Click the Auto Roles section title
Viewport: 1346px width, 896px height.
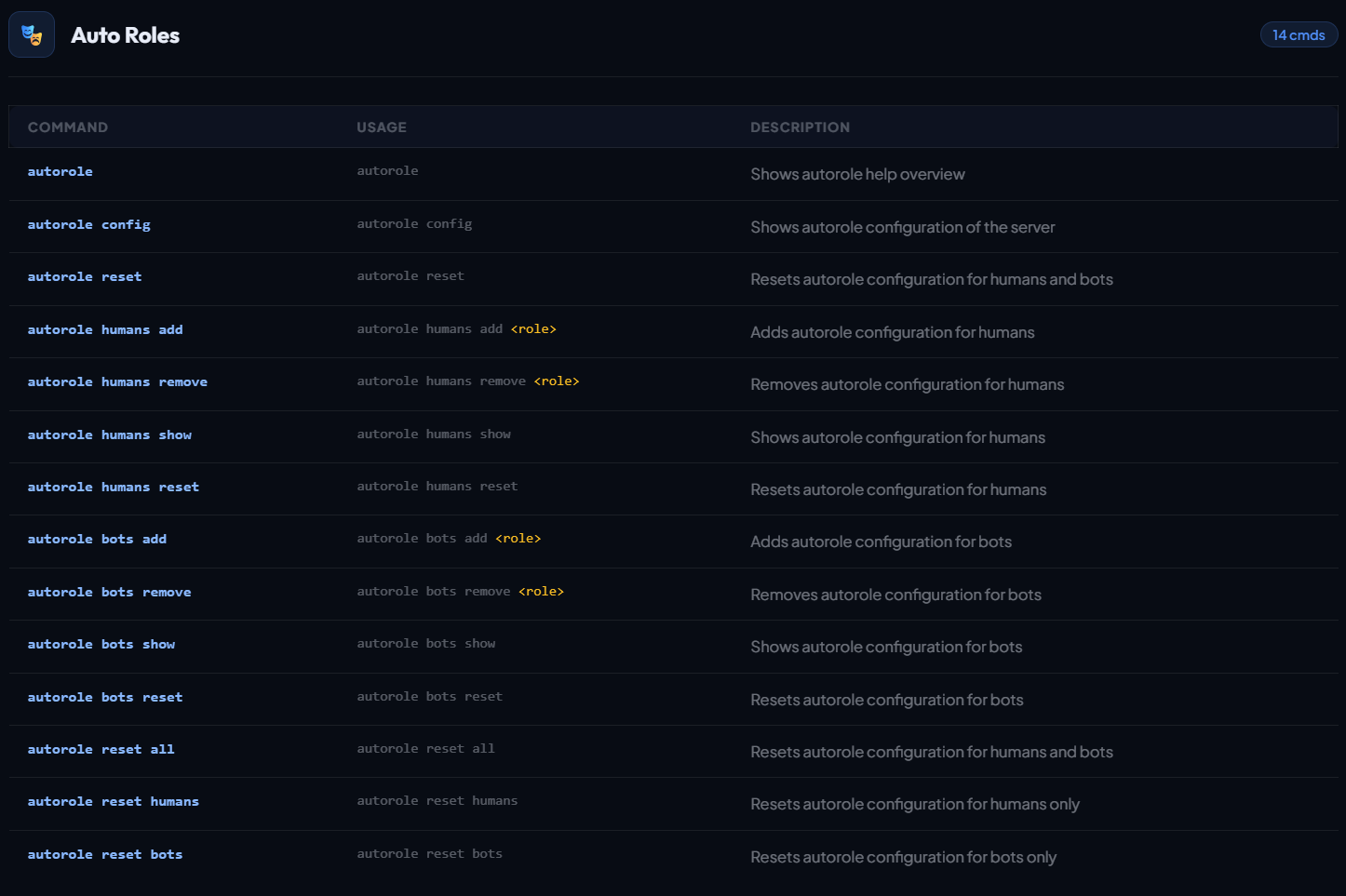click(126, 35)
